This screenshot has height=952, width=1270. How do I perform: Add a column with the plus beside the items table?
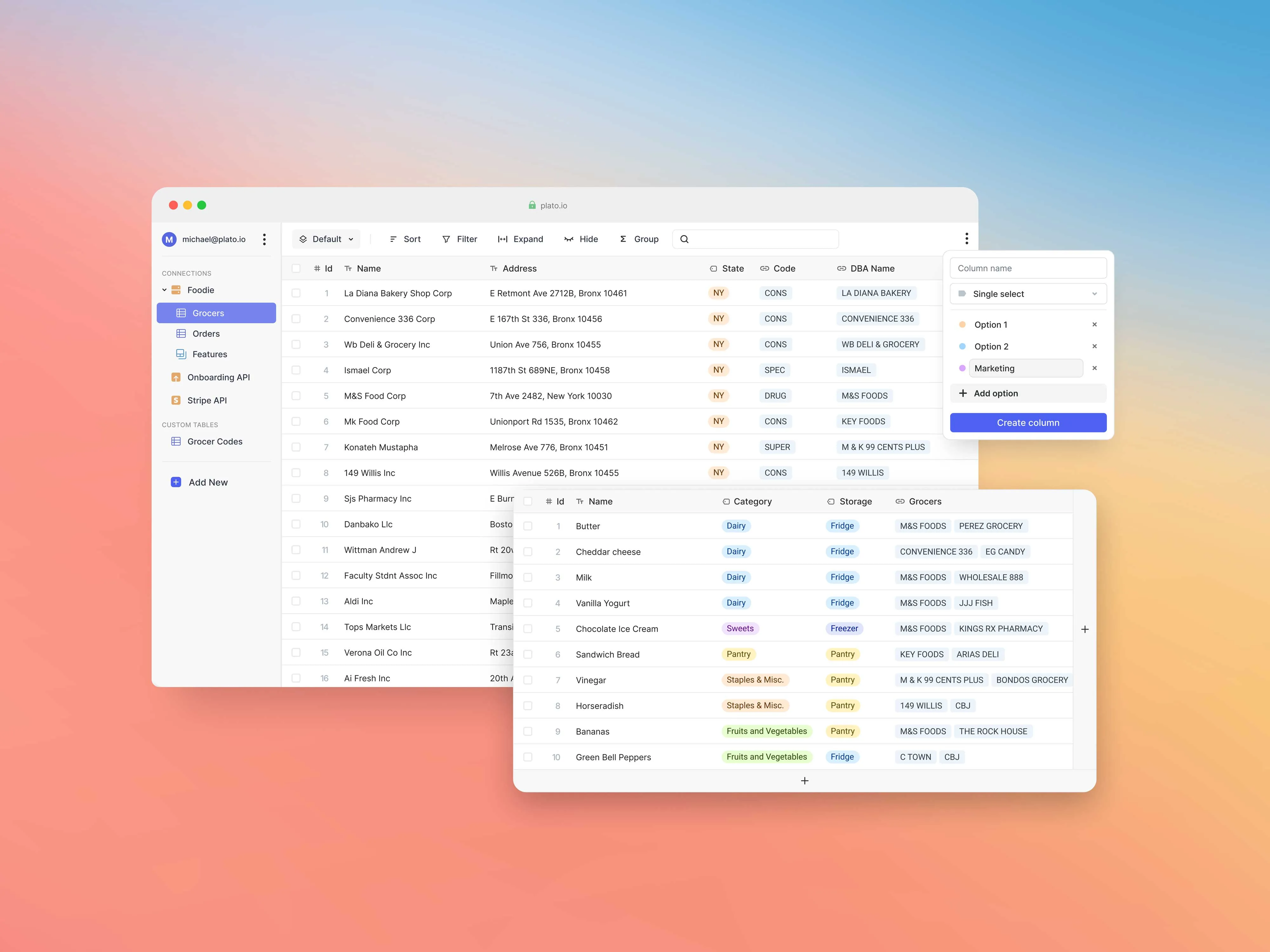(x=1085, y=630)
